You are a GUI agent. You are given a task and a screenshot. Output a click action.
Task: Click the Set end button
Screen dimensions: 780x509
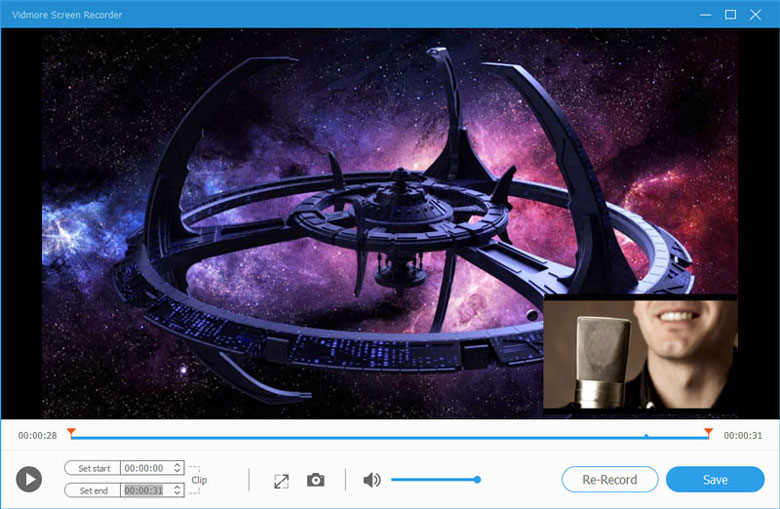pyautogui.click(x=92, y=490)
